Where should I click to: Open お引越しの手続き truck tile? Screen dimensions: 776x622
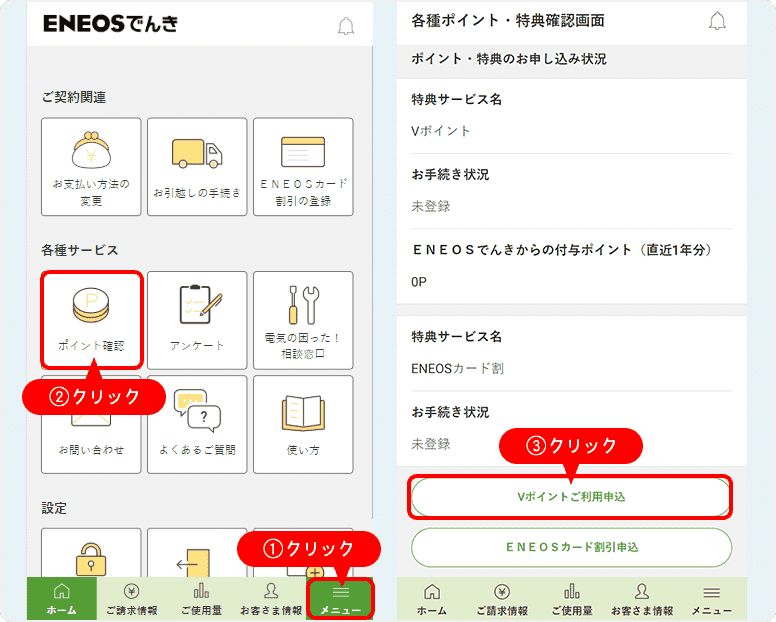[x=197, y=167]
